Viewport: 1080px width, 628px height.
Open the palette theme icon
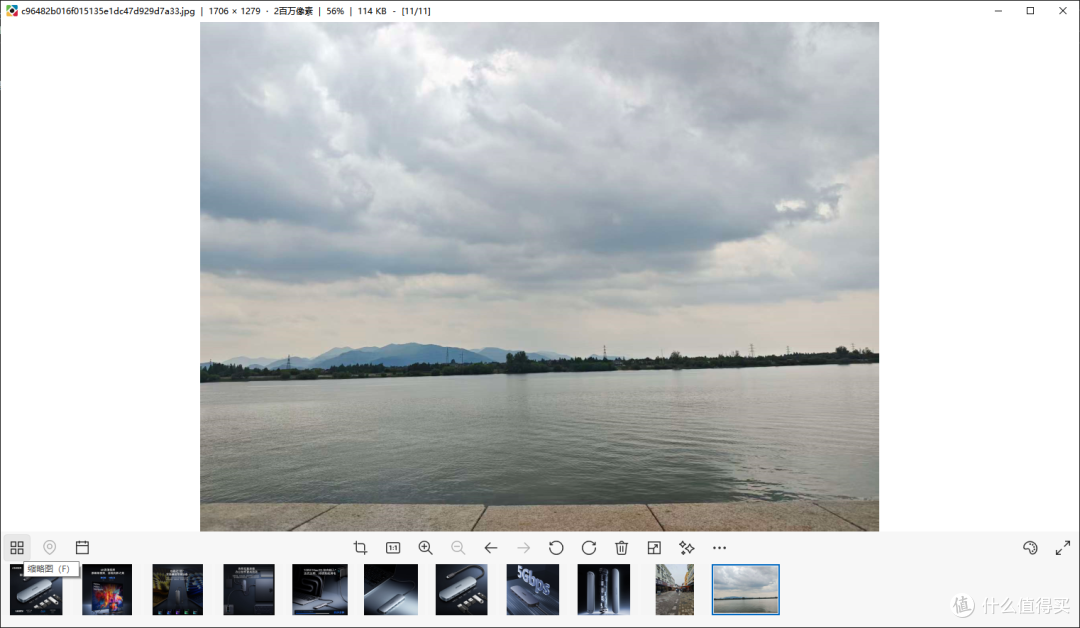(1030, 547)
